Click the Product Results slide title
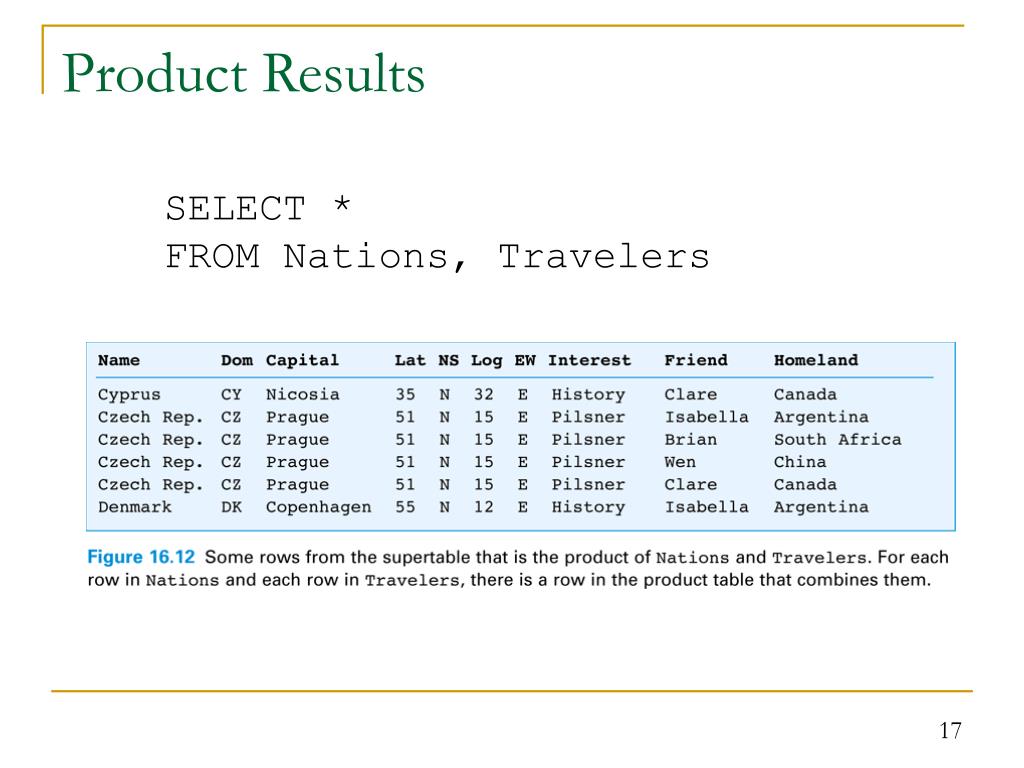The image size is (1024, 768). pos(244,73)
